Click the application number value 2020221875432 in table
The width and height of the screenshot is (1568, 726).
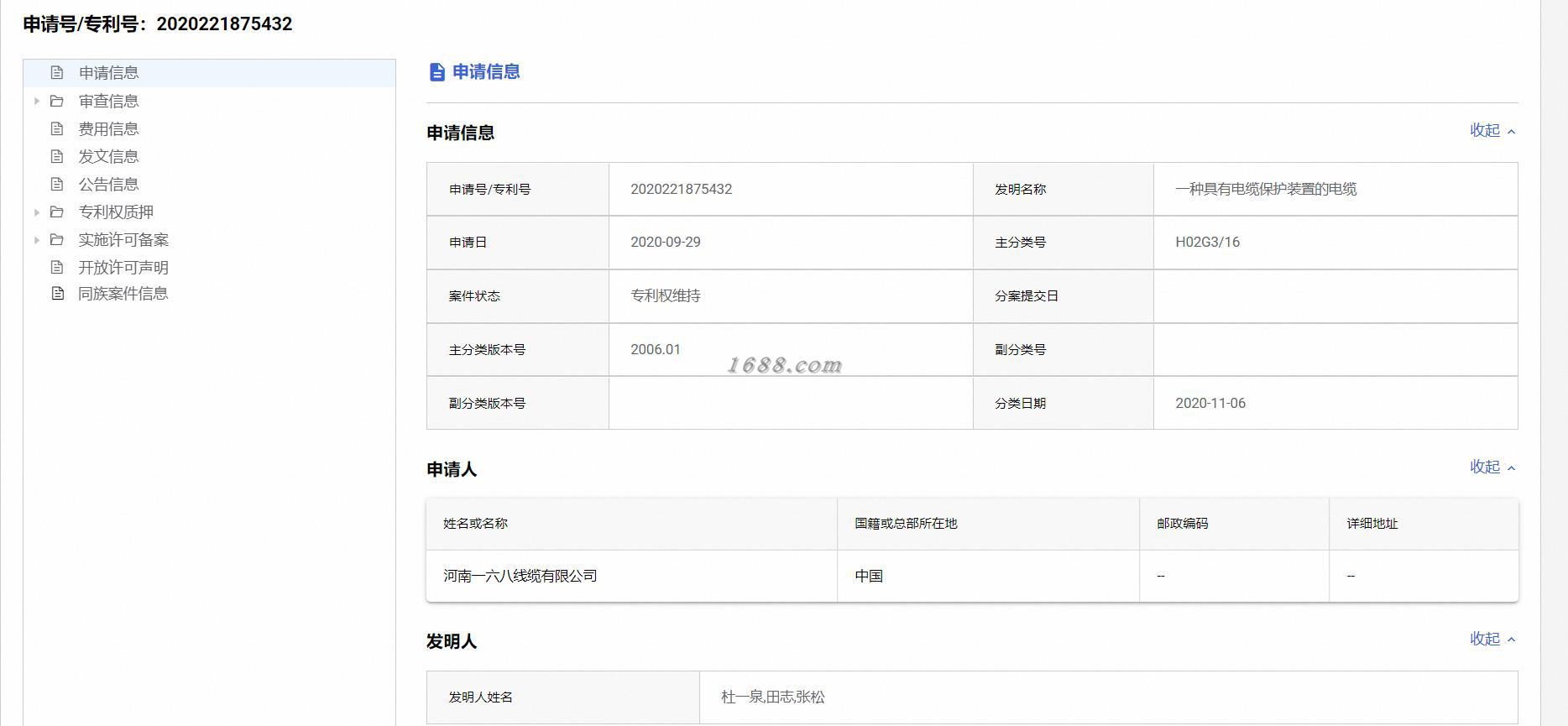(681, 189)
